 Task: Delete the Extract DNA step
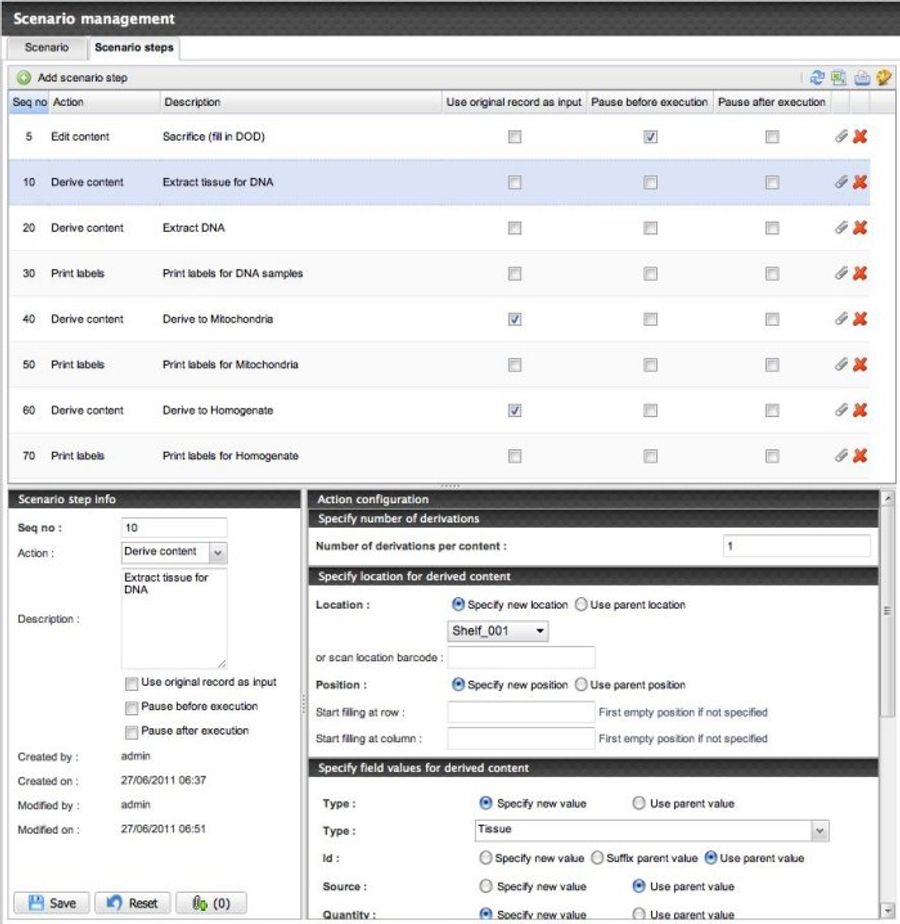pos(858,227)
